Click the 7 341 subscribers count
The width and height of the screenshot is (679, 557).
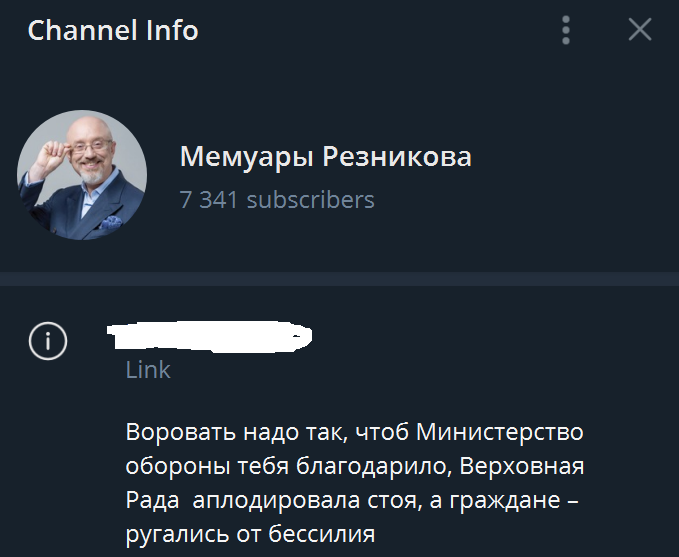click(277, 200)
